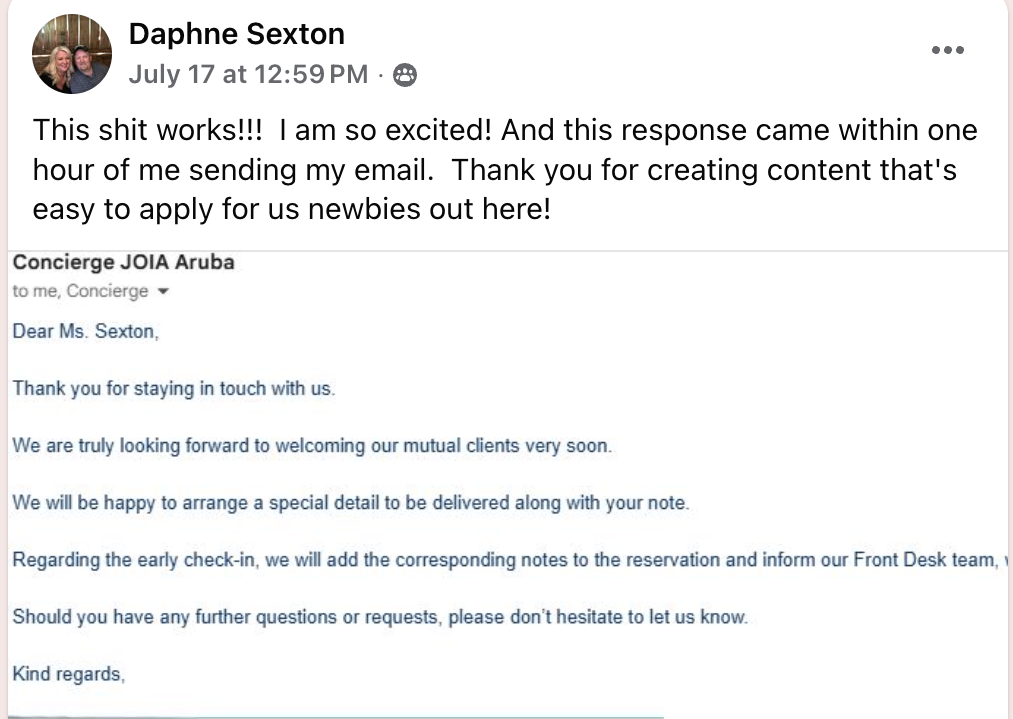Open the attached email screenshot image

[508, 485]
